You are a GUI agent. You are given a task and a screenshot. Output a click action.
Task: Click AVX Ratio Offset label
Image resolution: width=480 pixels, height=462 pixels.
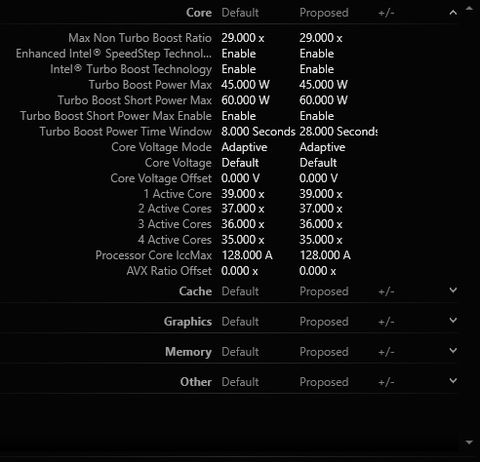(x=169, y=271)
